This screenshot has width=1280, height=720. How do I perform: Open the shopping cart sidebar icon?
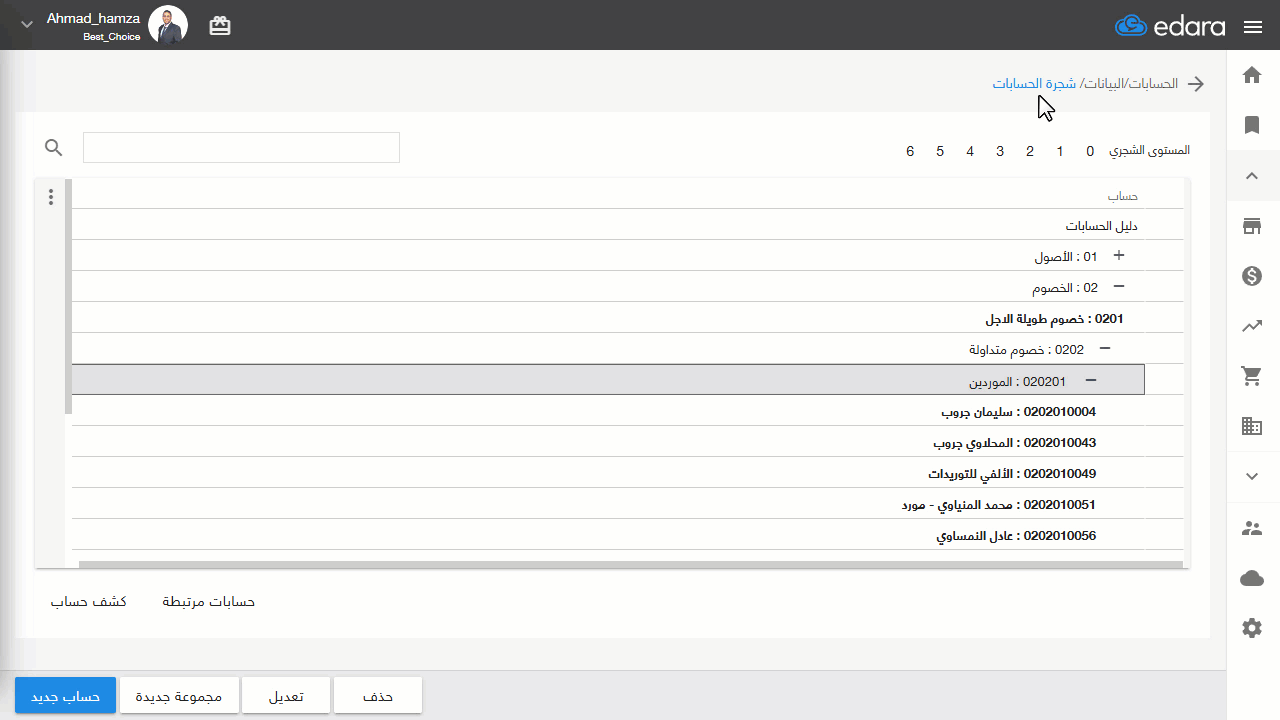click(1252, 376)
